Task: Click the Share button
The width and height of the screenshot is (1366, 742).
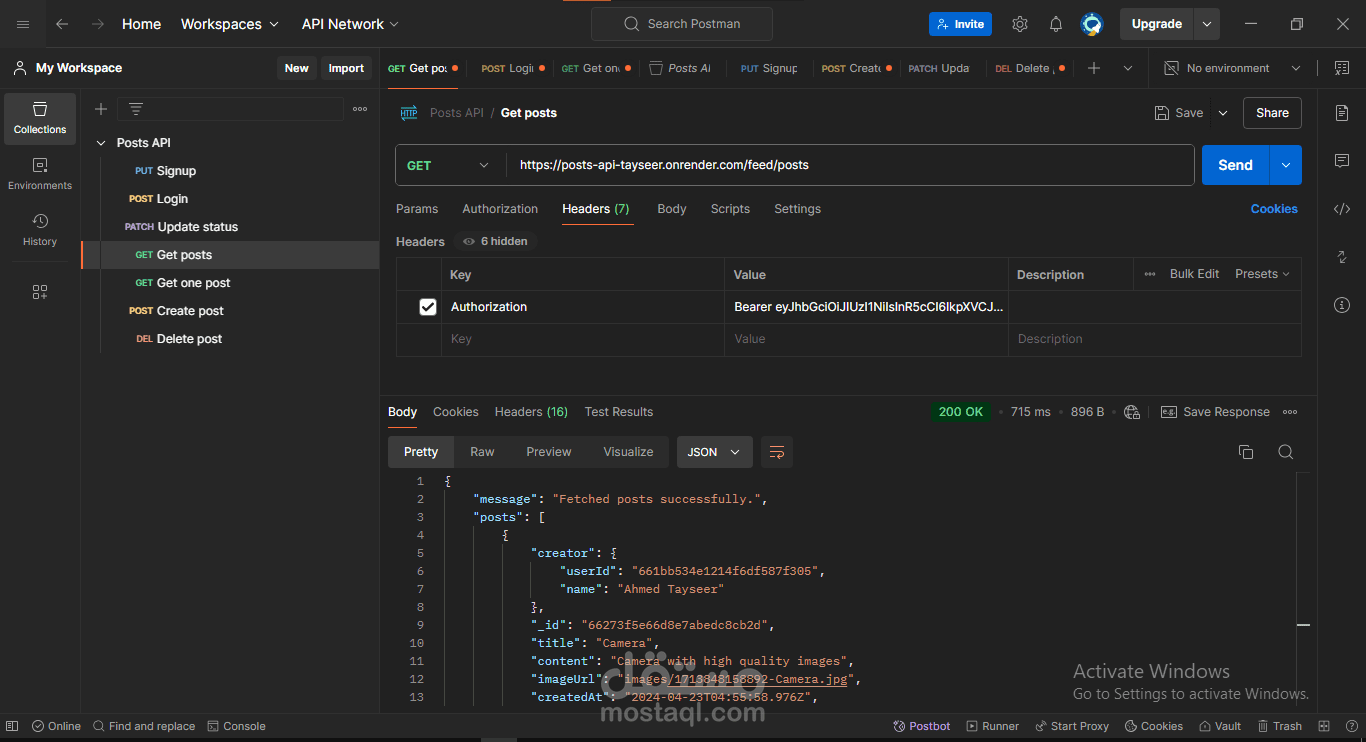Action: tap(1272, 113)
